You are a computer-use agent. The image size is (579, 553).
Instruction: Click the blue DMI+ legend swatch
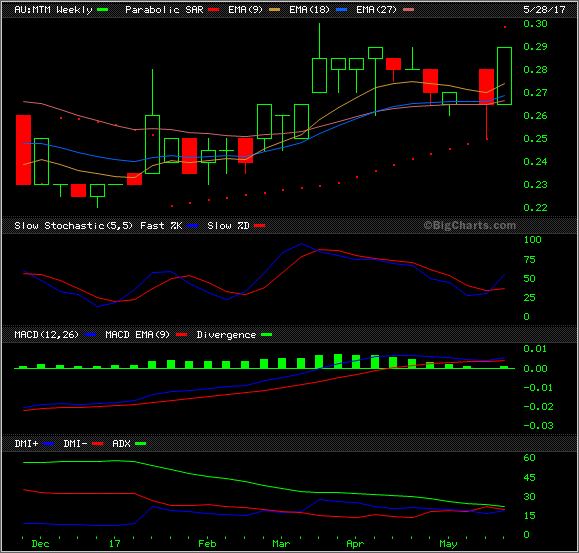(49, 444)
